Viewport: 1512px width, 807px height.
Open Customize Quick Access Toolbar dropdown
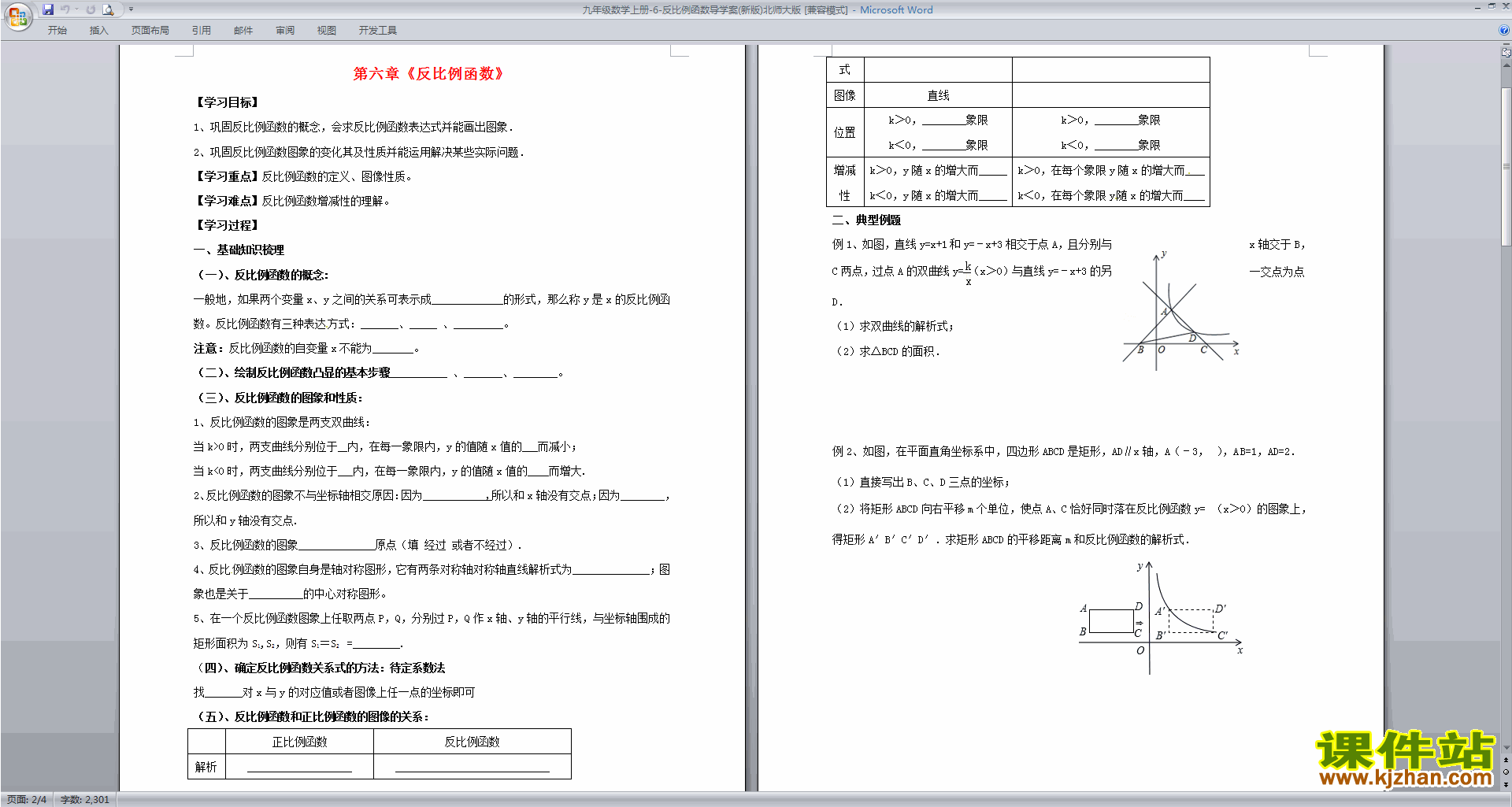pyautogui.click(x=131, y=9)
